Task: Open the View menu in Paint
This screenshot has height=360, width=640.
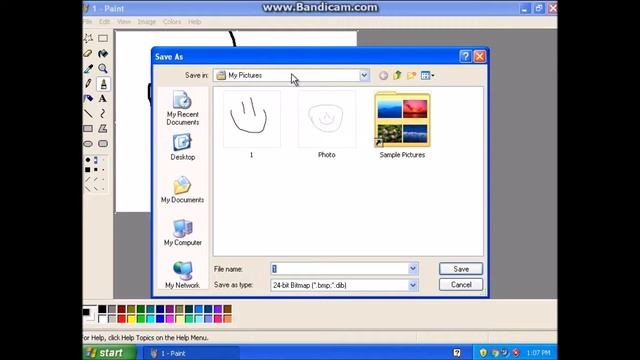Action: [x=124, y=22]
